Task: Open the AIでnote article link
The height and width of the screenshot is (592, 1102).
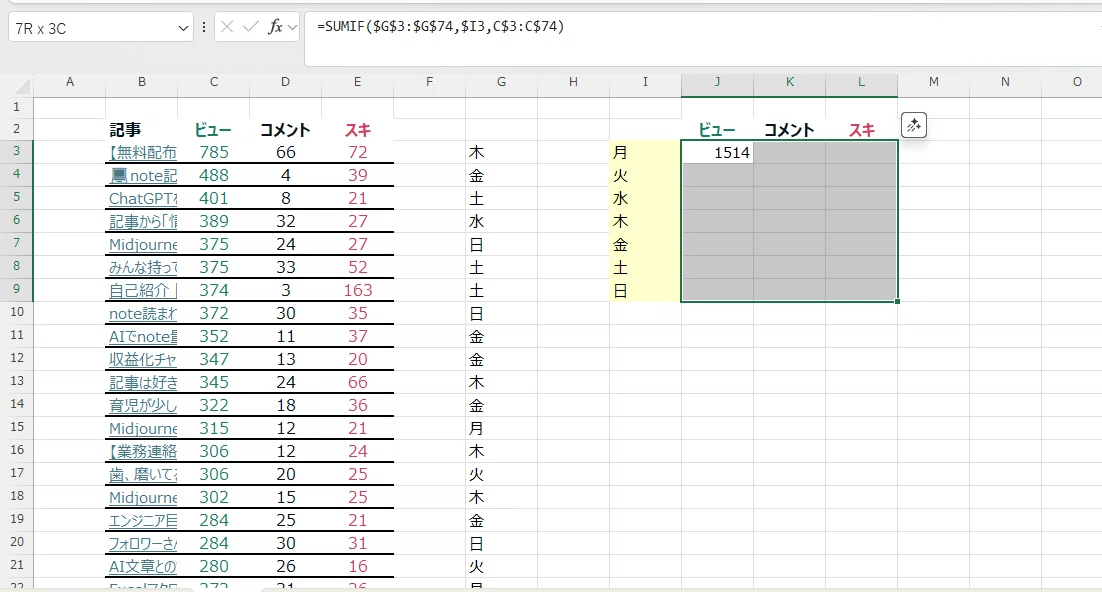Action: tap(143, 337)
